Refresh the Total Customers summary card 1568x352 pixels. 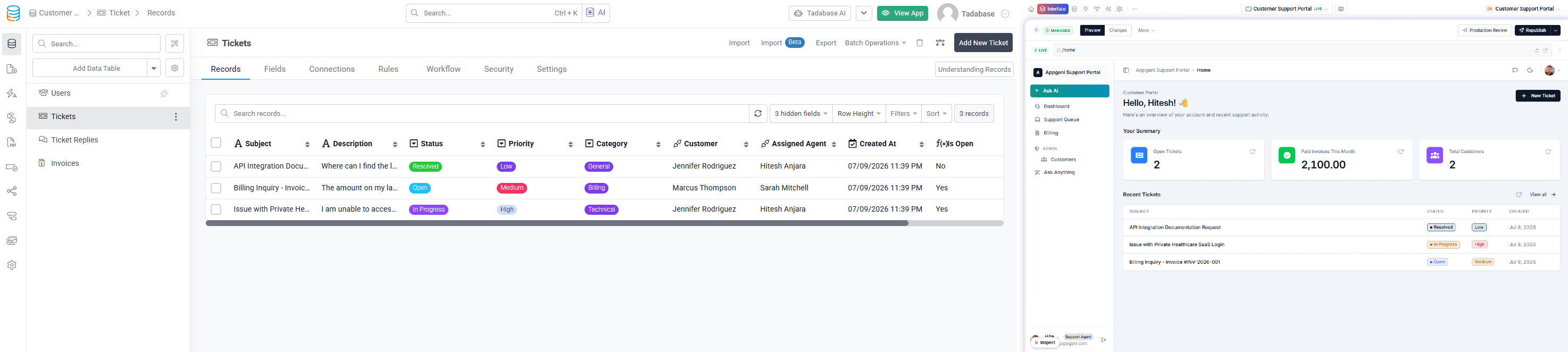(1548, 152)
